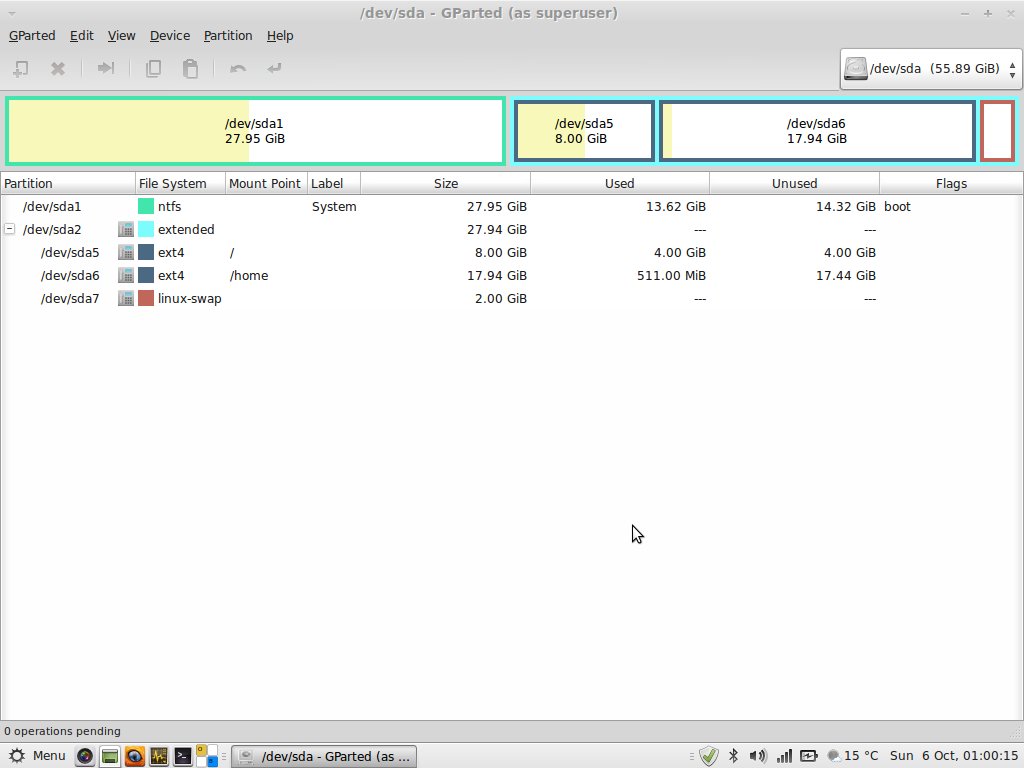This screenshot has height=768, width=1024.
Task: Click the Unused column header
Action: click(x=794, y=184)
